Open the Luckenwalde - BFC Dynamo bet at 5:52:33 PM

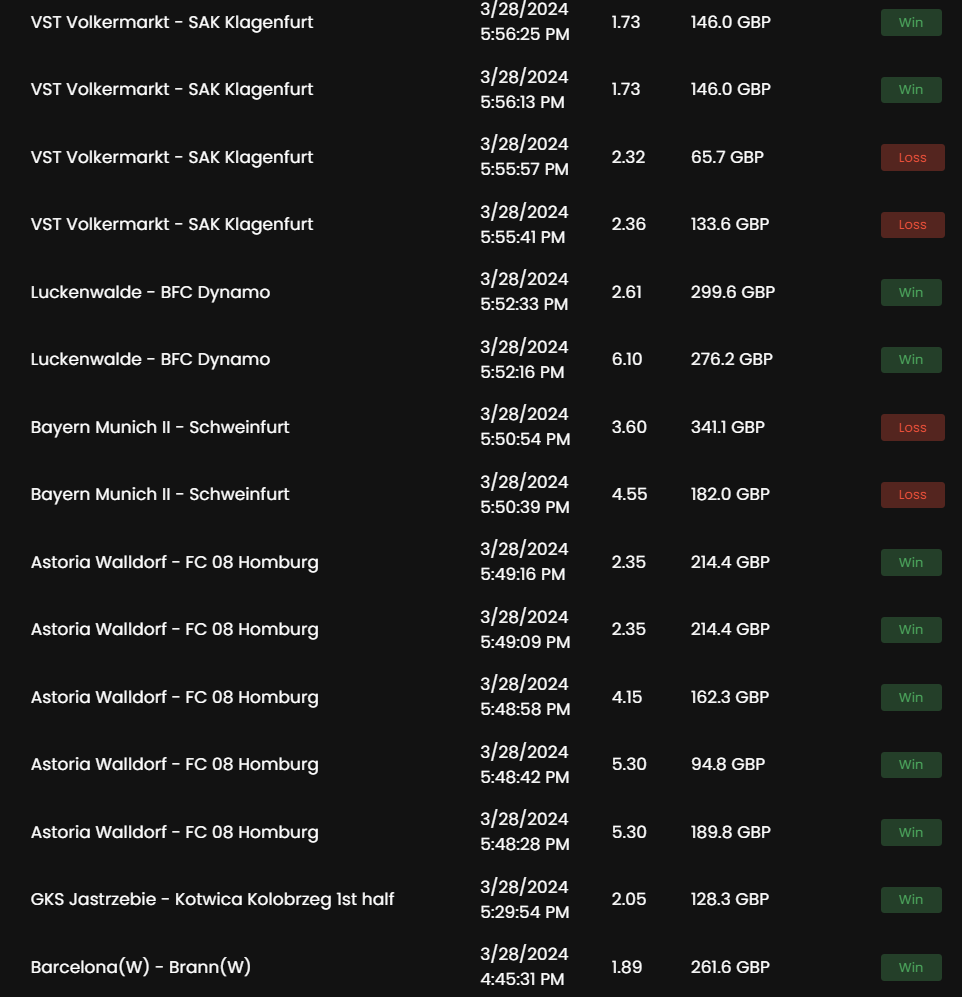pyautogui.click(x=150, y=292)
